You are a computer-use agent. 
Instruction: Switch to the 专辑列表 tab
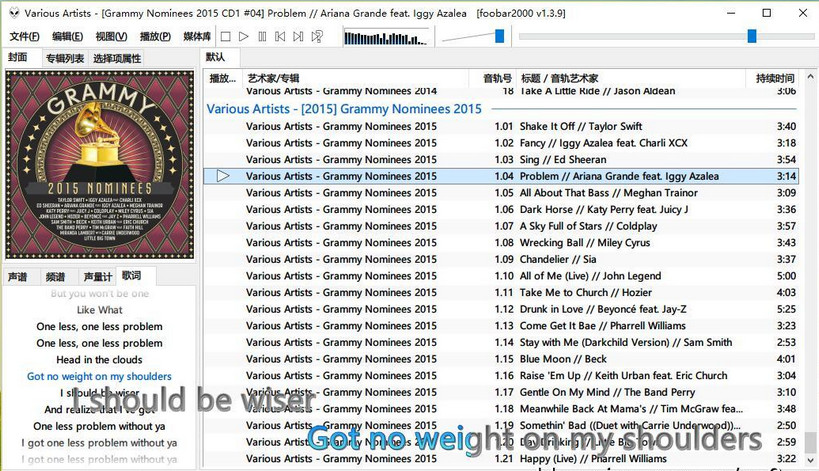65,58
